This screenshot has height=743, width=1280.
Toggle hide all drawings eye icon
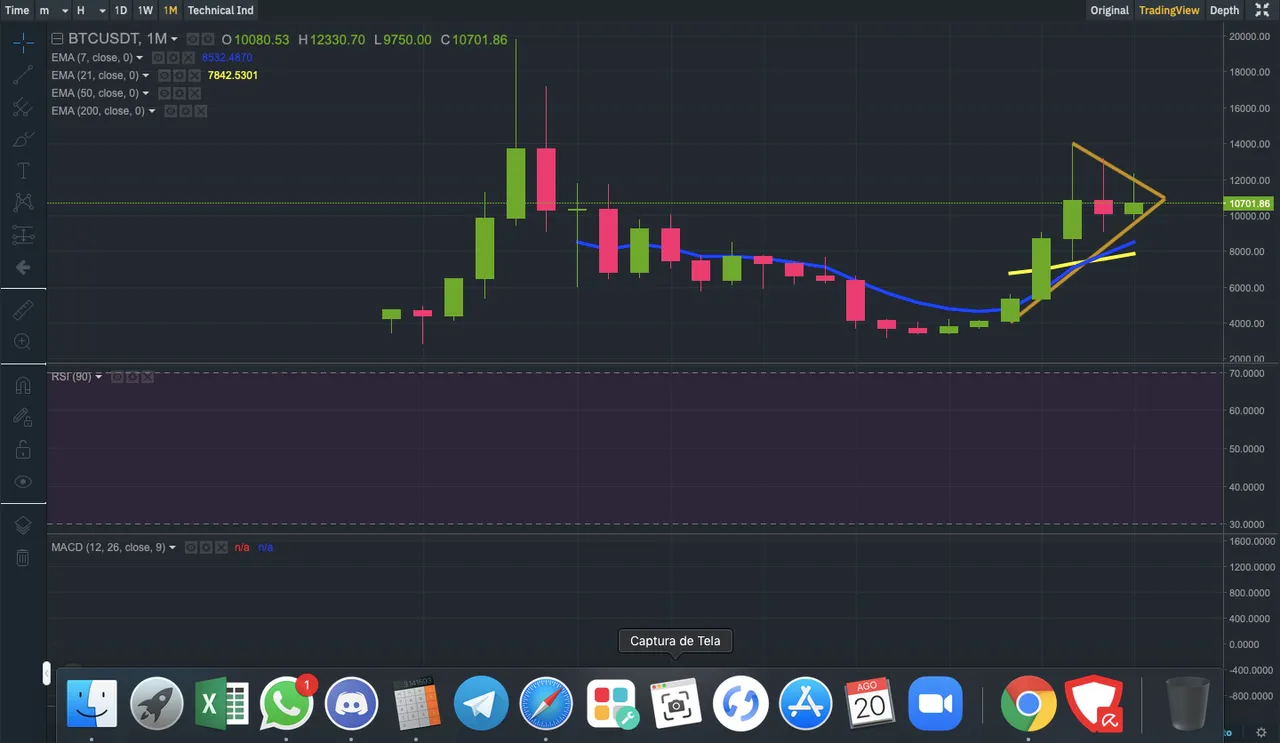pyautogui.click(x=23, y=482)
